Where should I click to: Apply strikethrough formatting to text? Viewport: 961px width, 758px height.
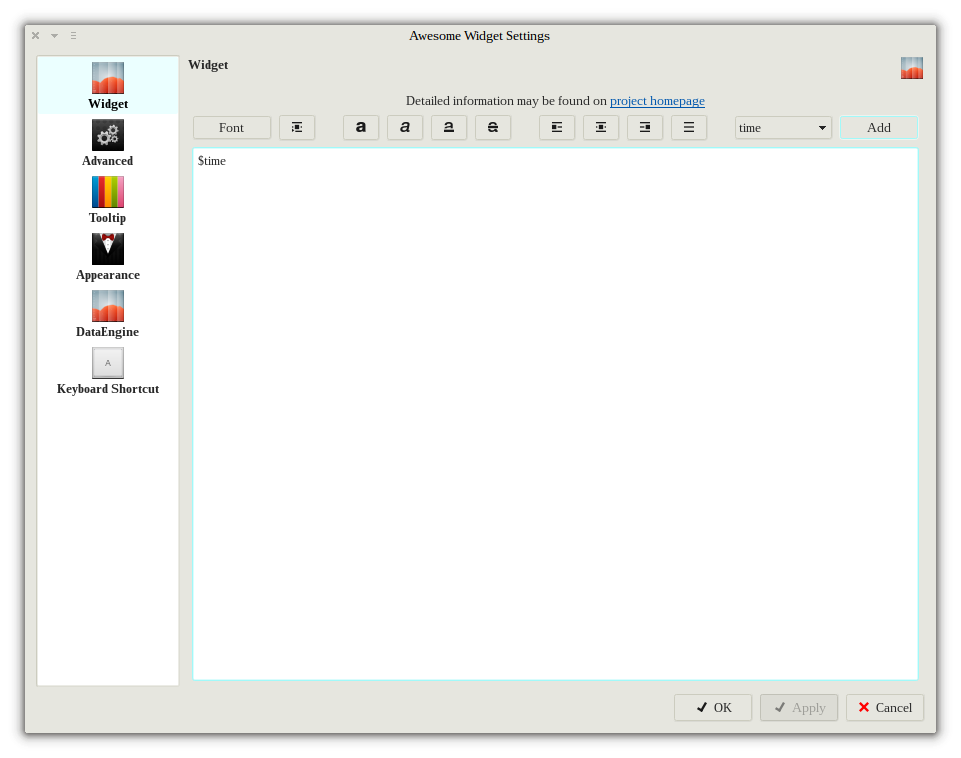pos(493,127)
